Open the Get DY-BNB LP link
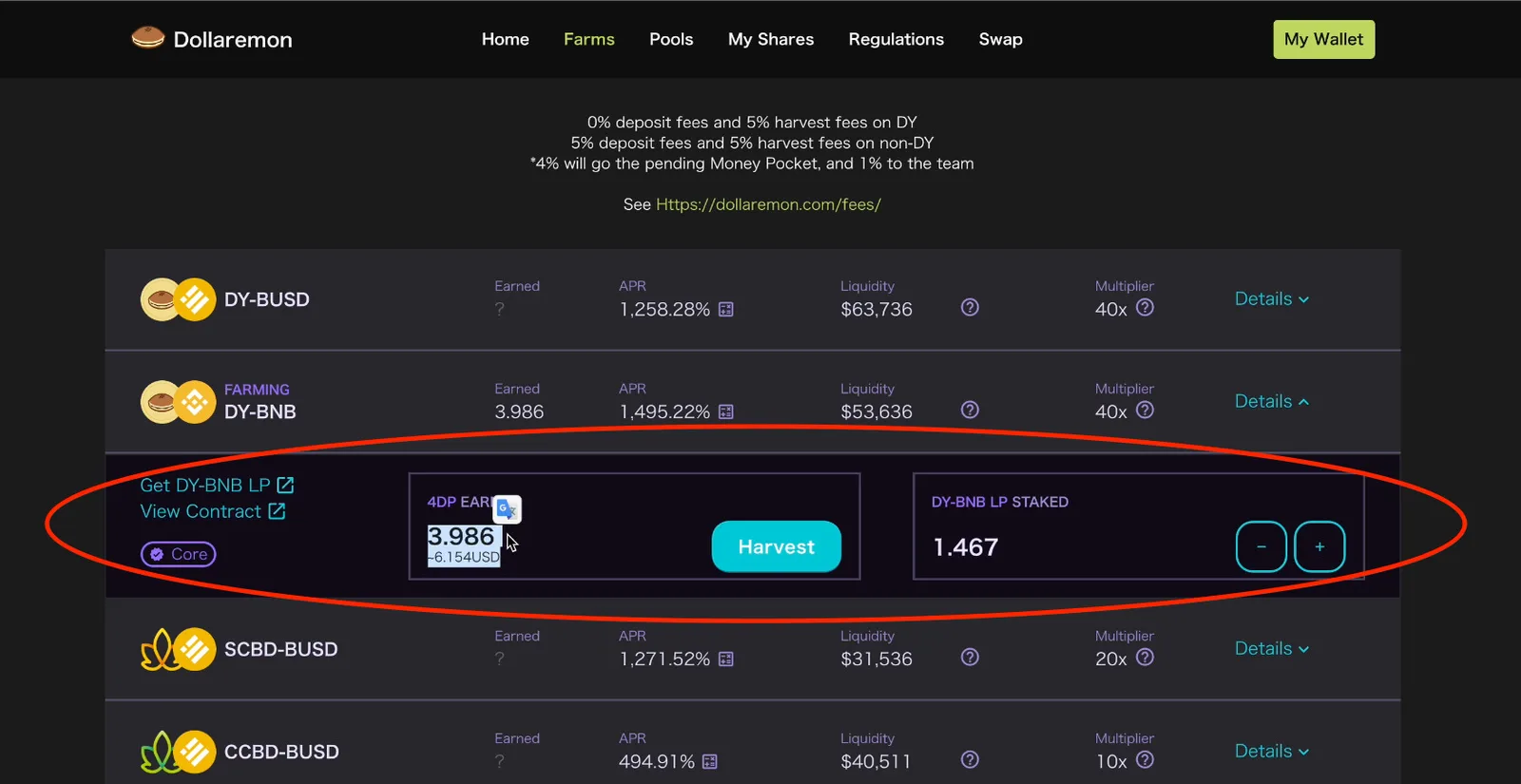Image resolution: width=1521 pixels, height=784 pixels. (x=217, y=485)
